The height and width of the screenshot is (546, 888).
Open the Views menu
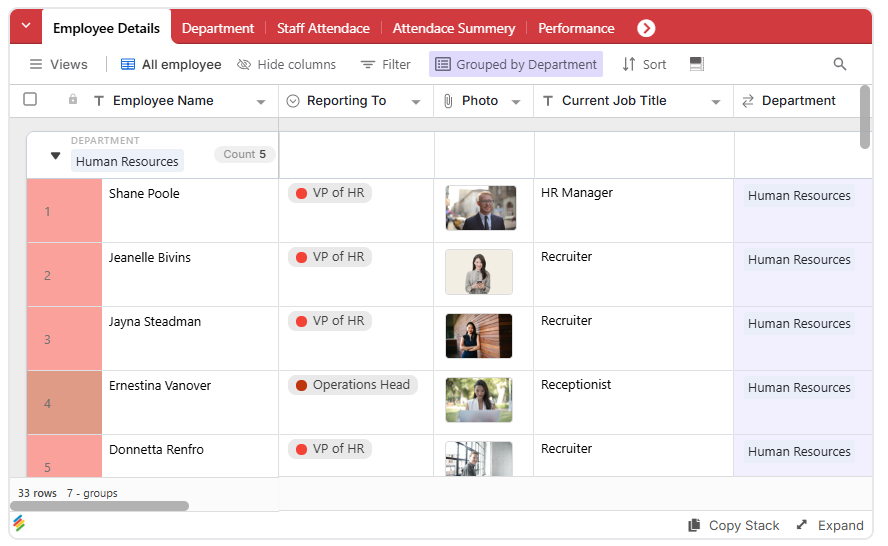(58, 65)
